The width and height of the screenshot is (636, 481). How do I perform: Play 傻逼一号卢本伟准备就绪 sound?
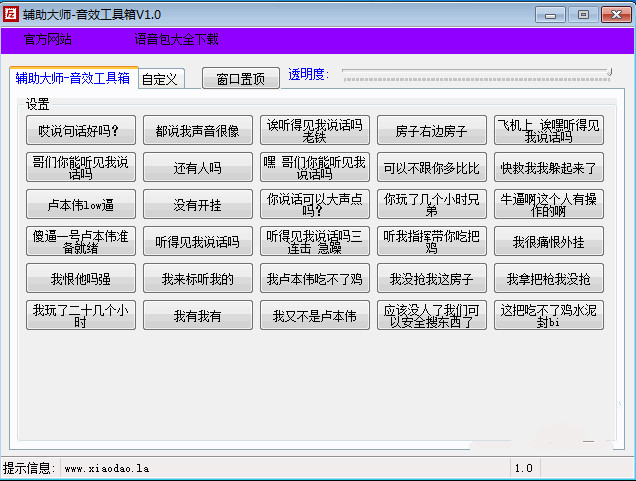click(81, 241)
